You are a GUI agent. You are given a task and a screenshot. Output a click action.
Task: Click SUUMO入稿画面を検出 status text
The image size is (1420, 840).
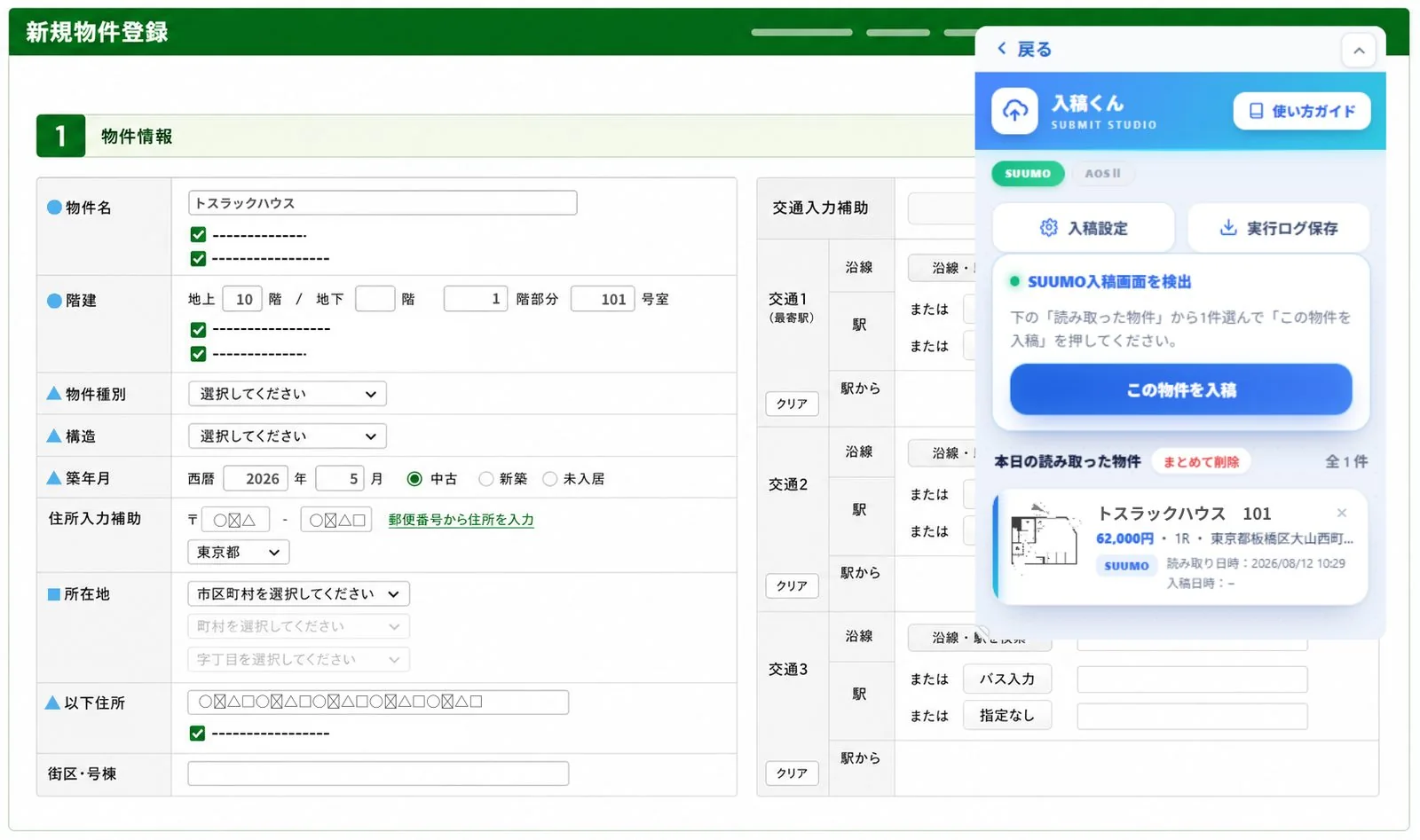[x=1109, y=281]
